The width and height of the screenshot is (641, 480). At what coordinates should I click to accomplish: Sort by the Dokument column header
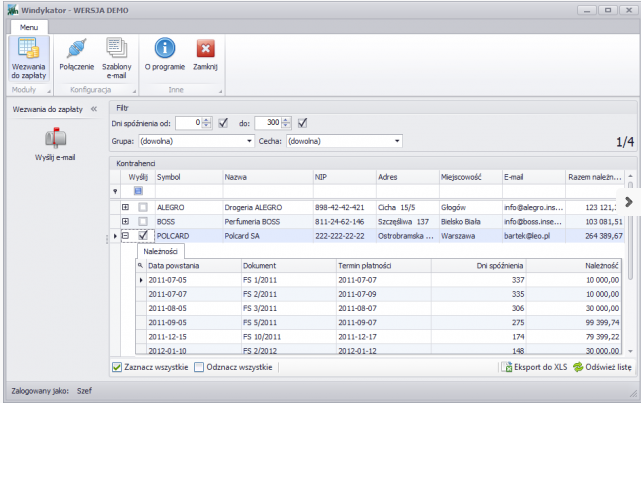pos(289,266)
